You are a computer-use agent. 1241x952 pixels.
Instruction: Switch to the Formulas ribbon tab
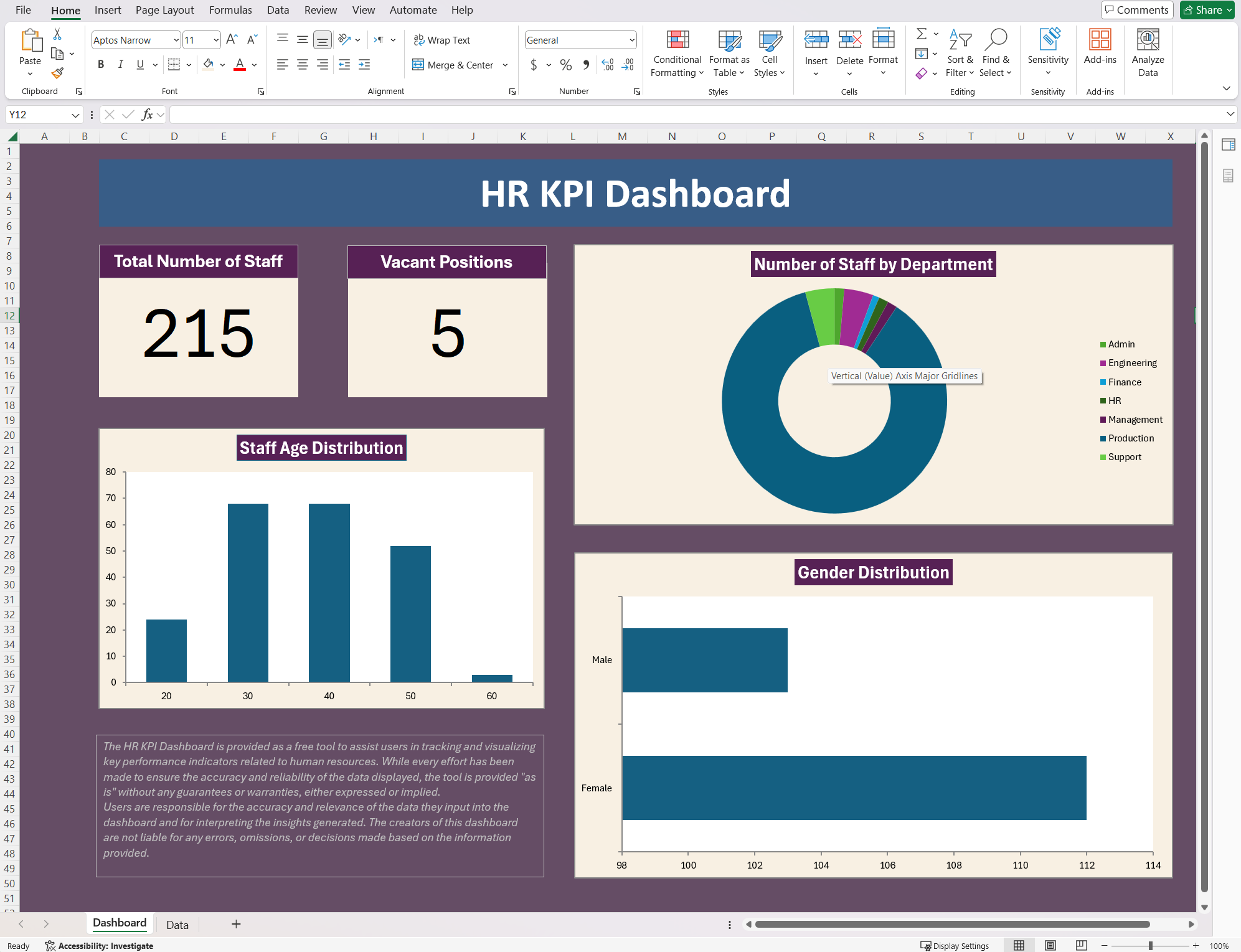coord(230,10)
